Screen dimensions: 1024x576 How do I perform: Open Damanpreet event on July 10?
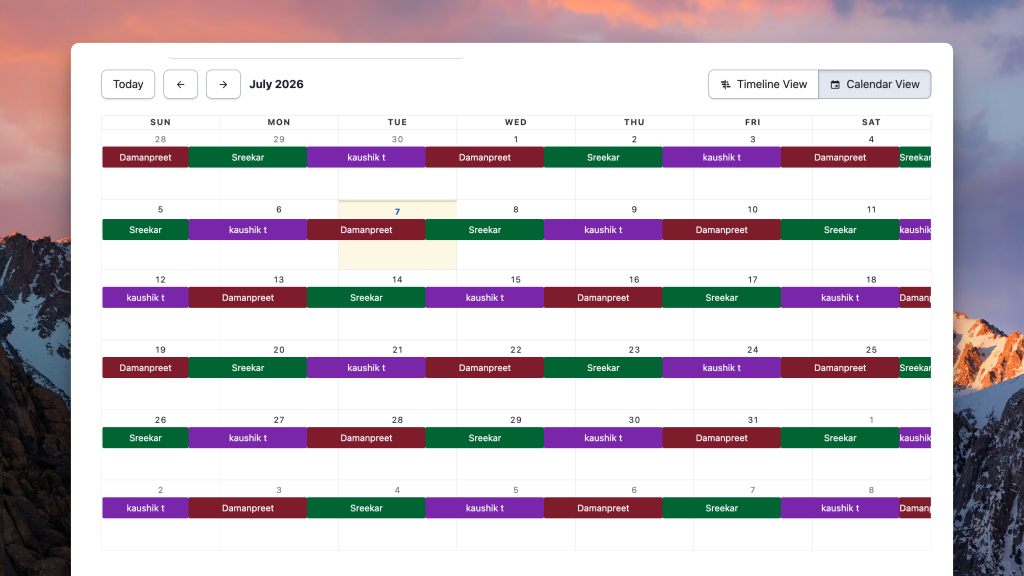pos(722,230)
